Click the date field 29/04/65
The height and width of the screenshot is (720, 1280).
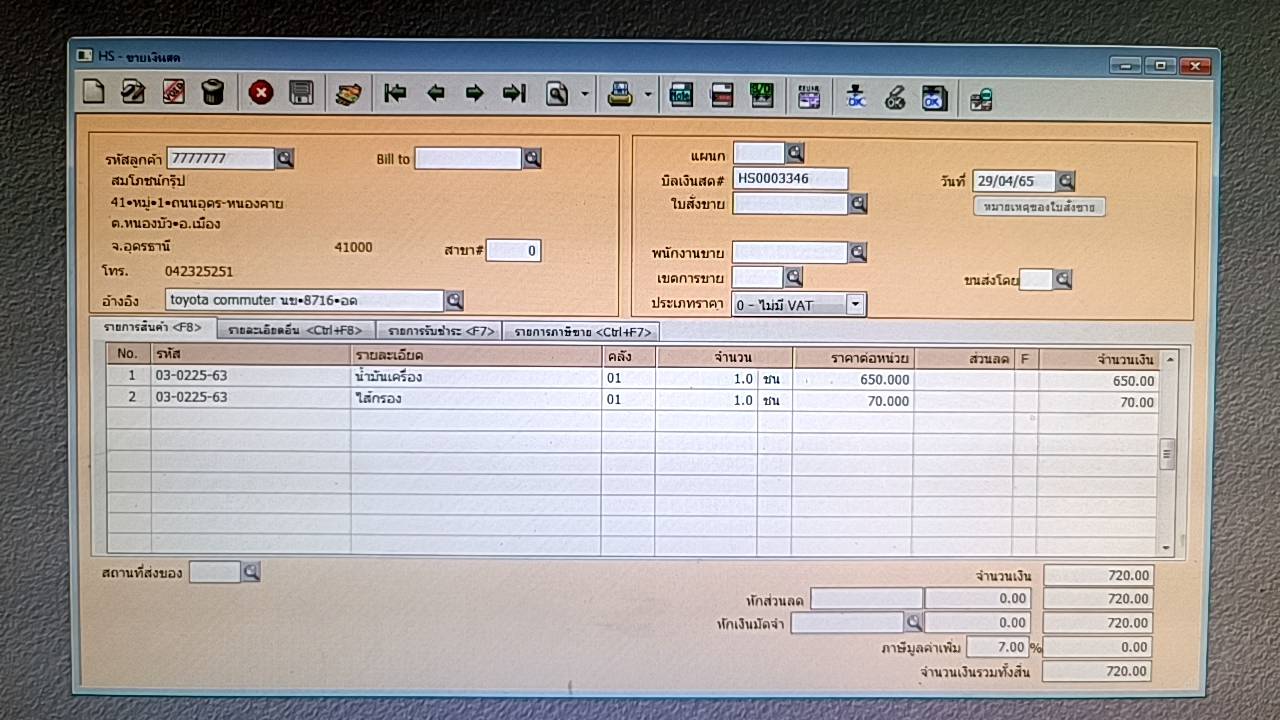(x=1014, y=181)
